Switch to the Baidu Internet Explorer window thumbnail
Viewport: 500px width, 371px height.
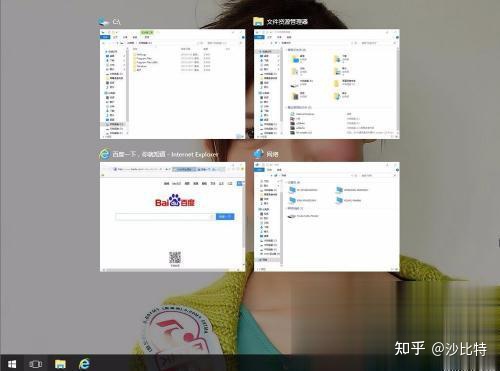tap(173, 217)
